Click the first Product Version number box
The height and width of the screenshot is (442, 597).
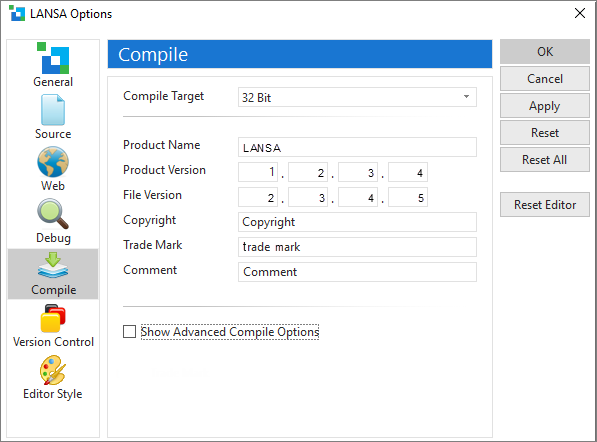coord(258,172)
